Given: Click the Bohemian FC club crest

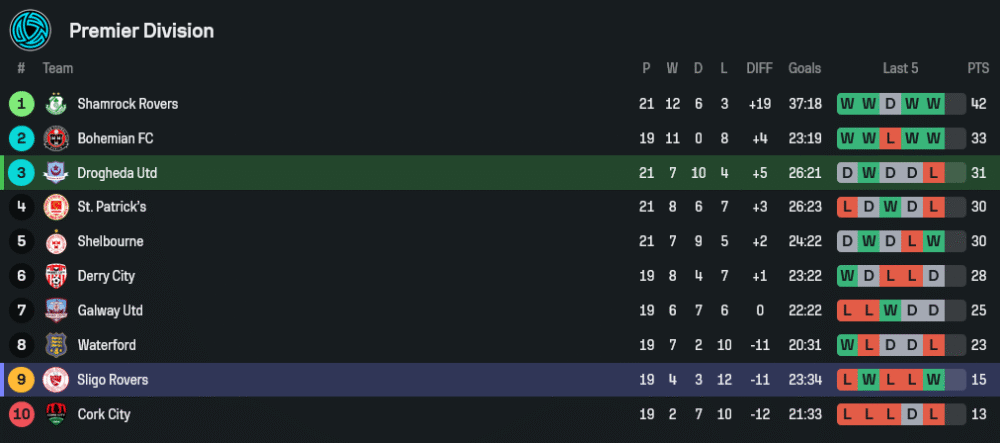Looking at the screenshot, I should pyautogui.click(x=55, y=138).
